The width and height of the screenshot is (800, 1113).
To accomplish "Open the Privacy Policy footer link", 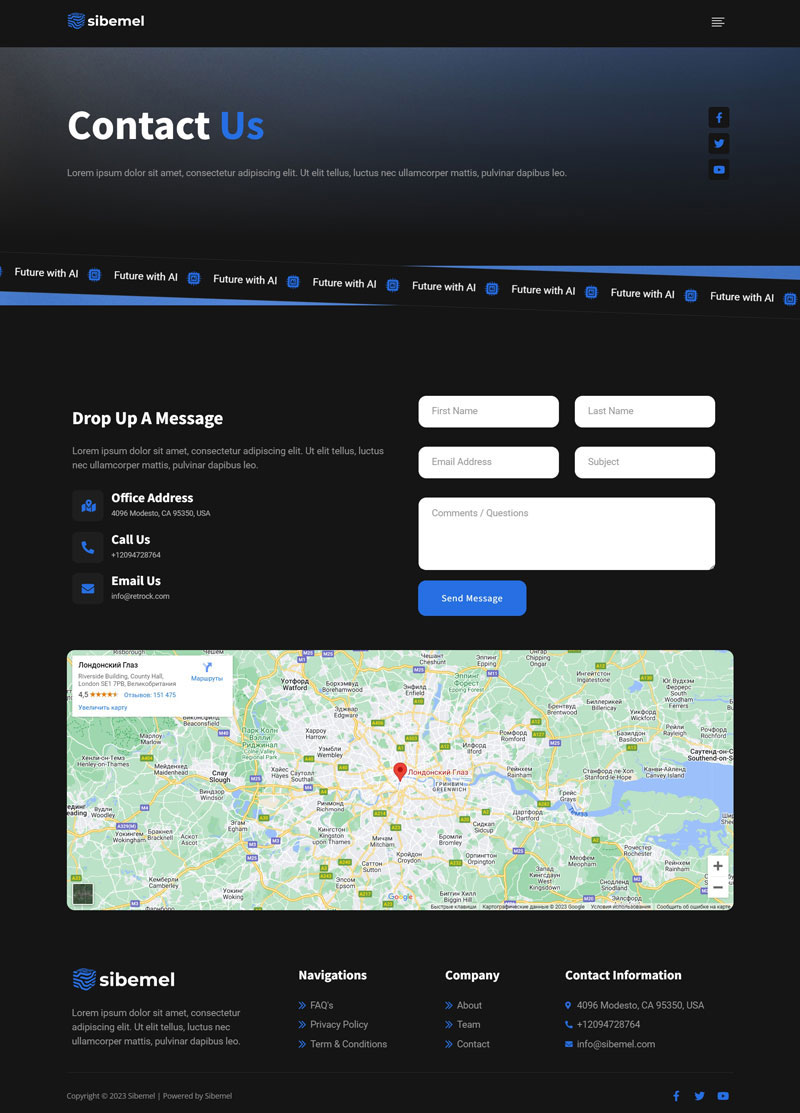I will pos(339,1024).
